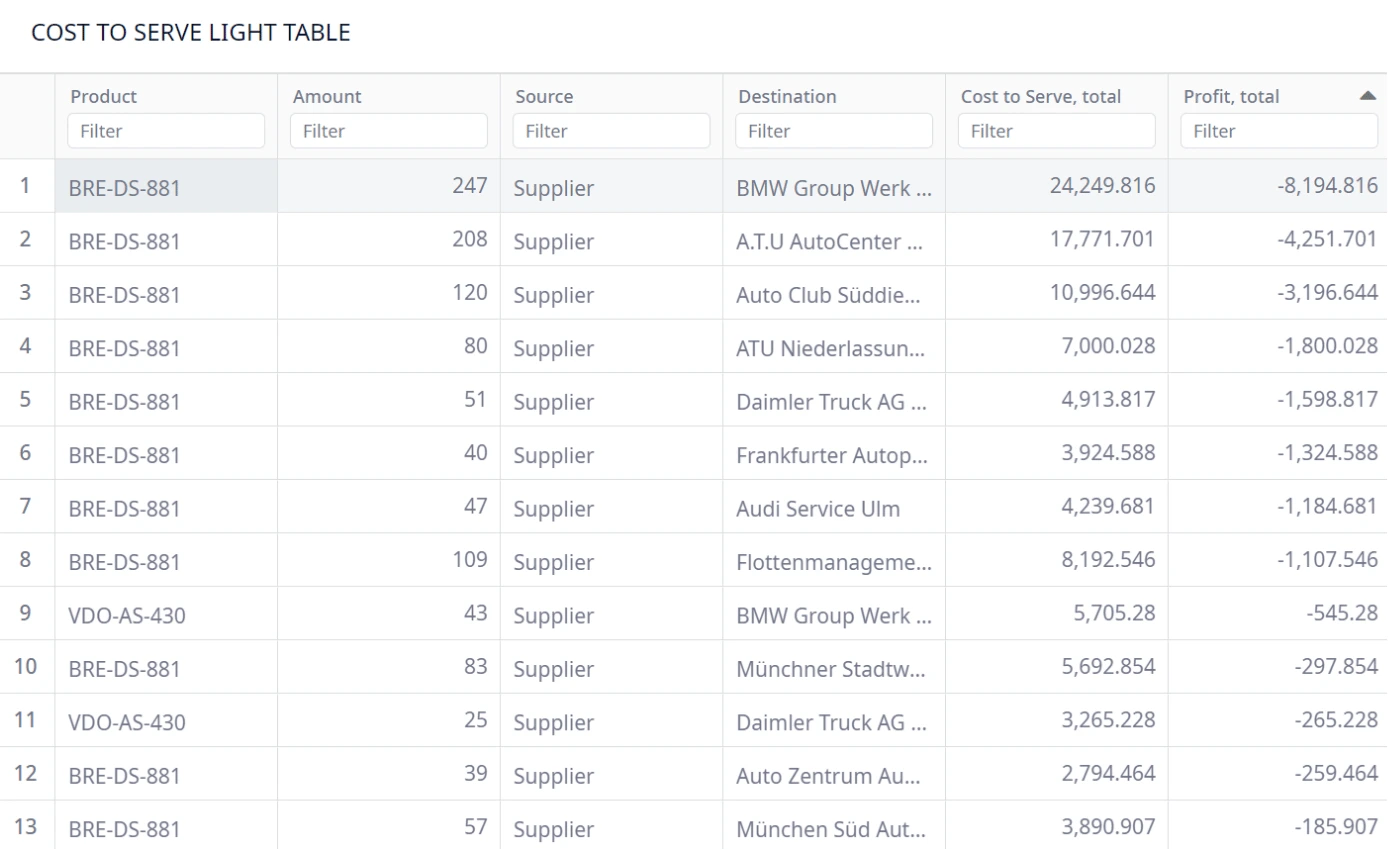Sort by the Amount column header
Screen dimensions: 1388x849
pos(327,97)
